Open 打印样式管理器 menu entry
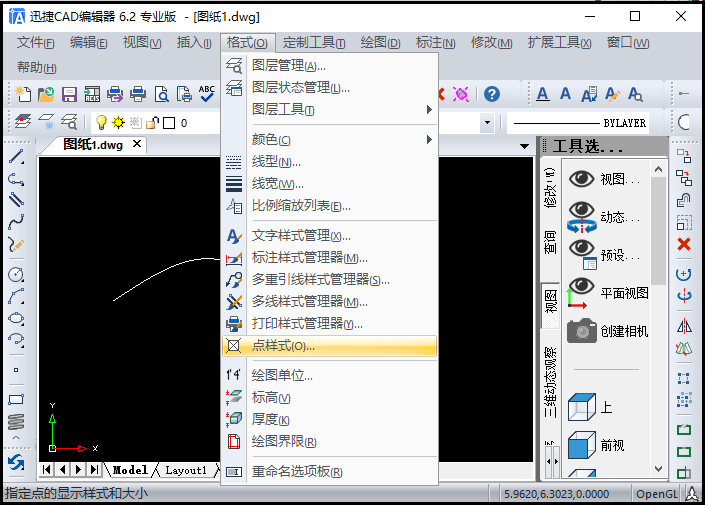705x505 pixels. click(330, 324)
